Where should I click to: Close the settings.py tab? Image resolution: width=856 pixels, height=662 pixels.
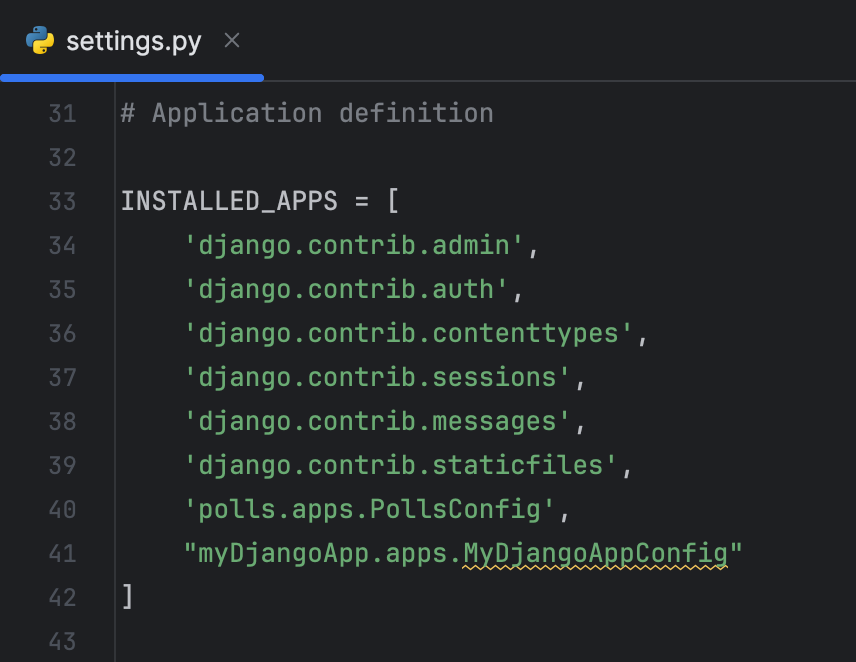pos(231,40)
